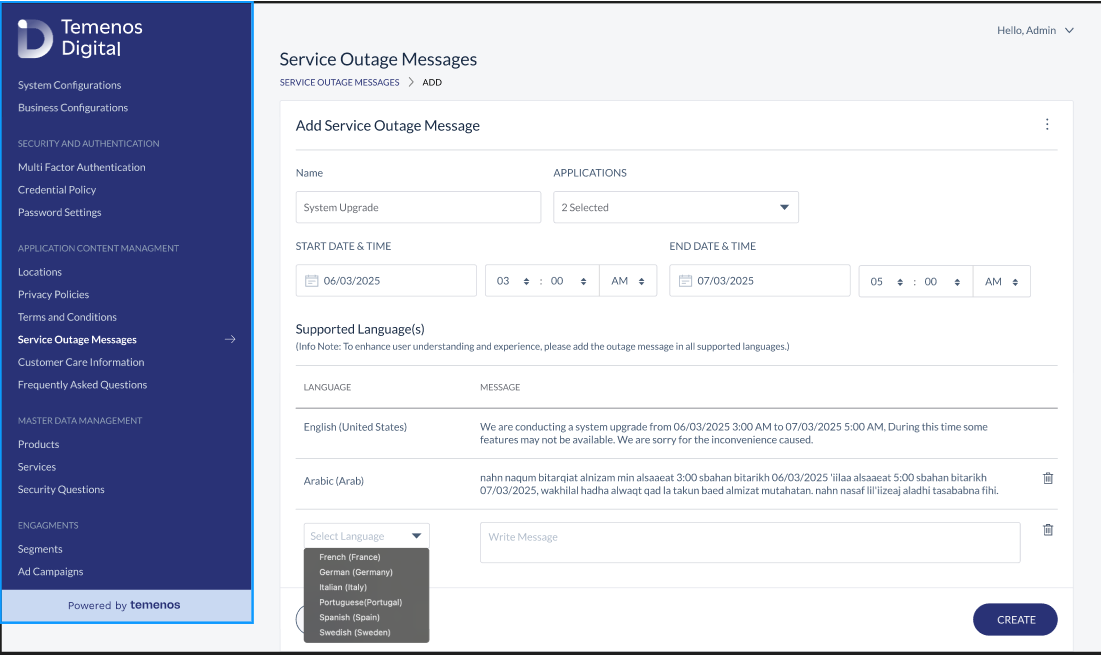Click the English (United States) language cell
This screenshot has height=655, width=1101.
(355, 427)
